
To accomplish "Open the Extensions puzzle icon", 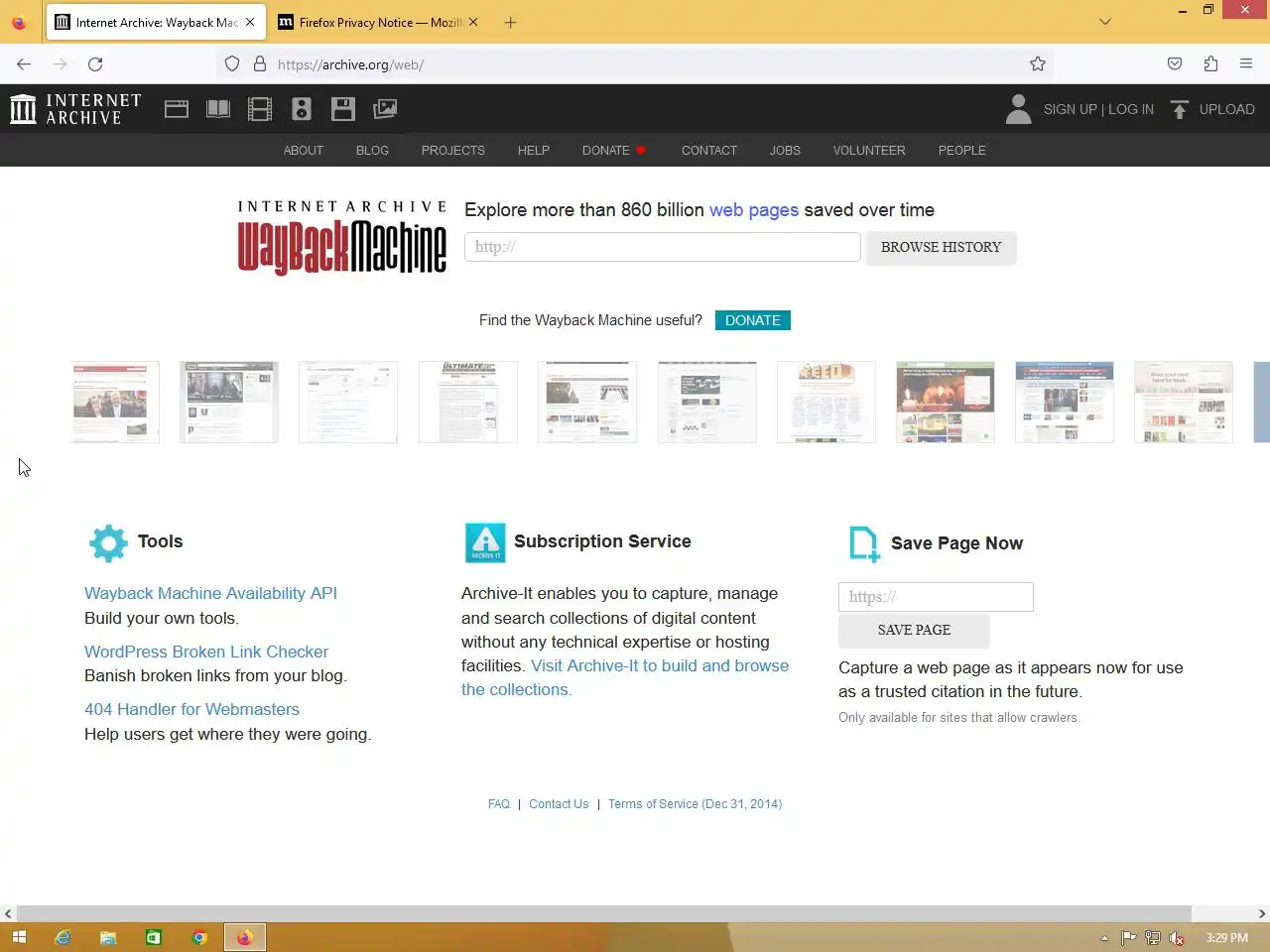I will [1210, 64].
